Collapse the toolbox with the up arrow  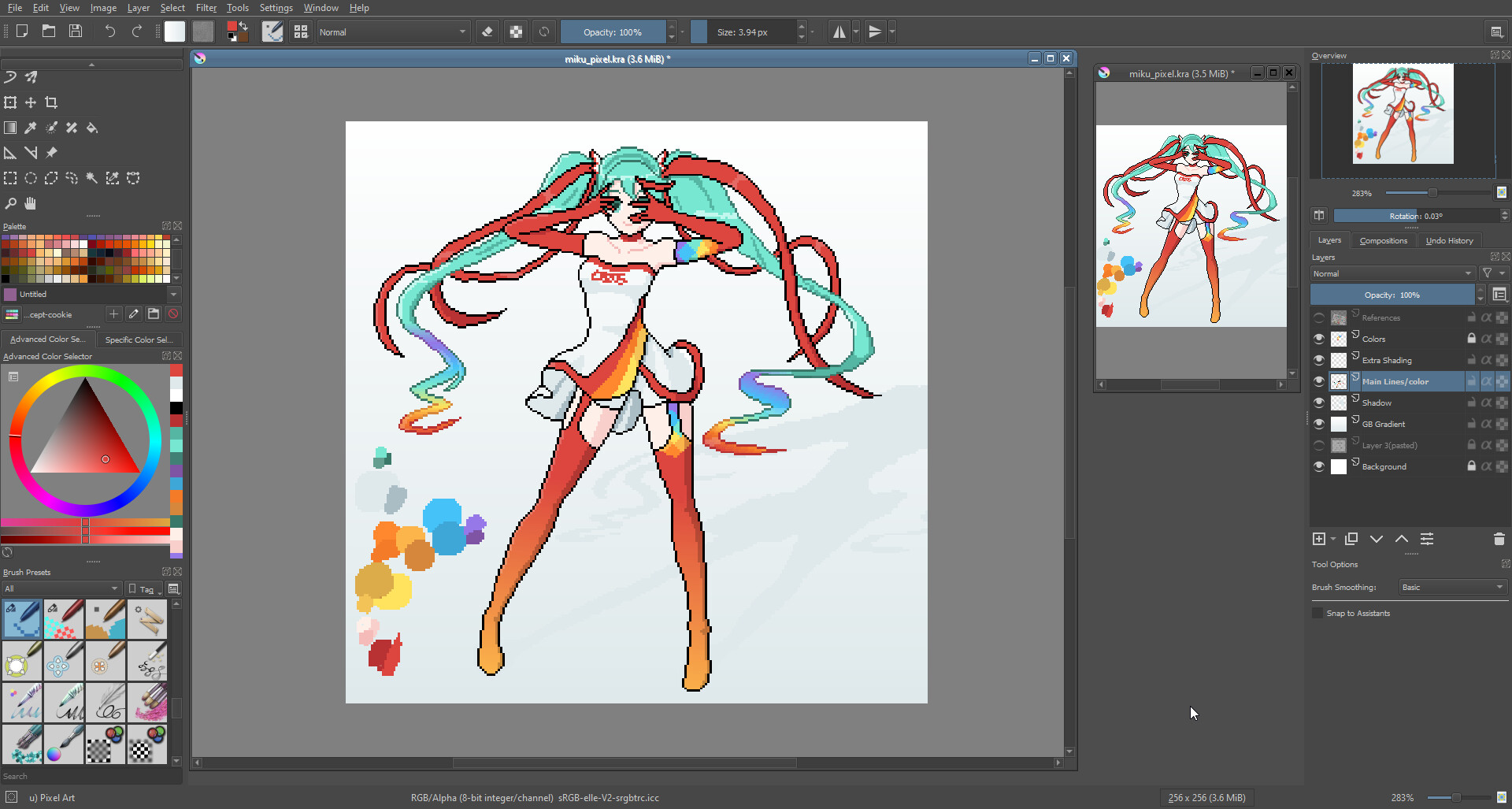(91, 65)
